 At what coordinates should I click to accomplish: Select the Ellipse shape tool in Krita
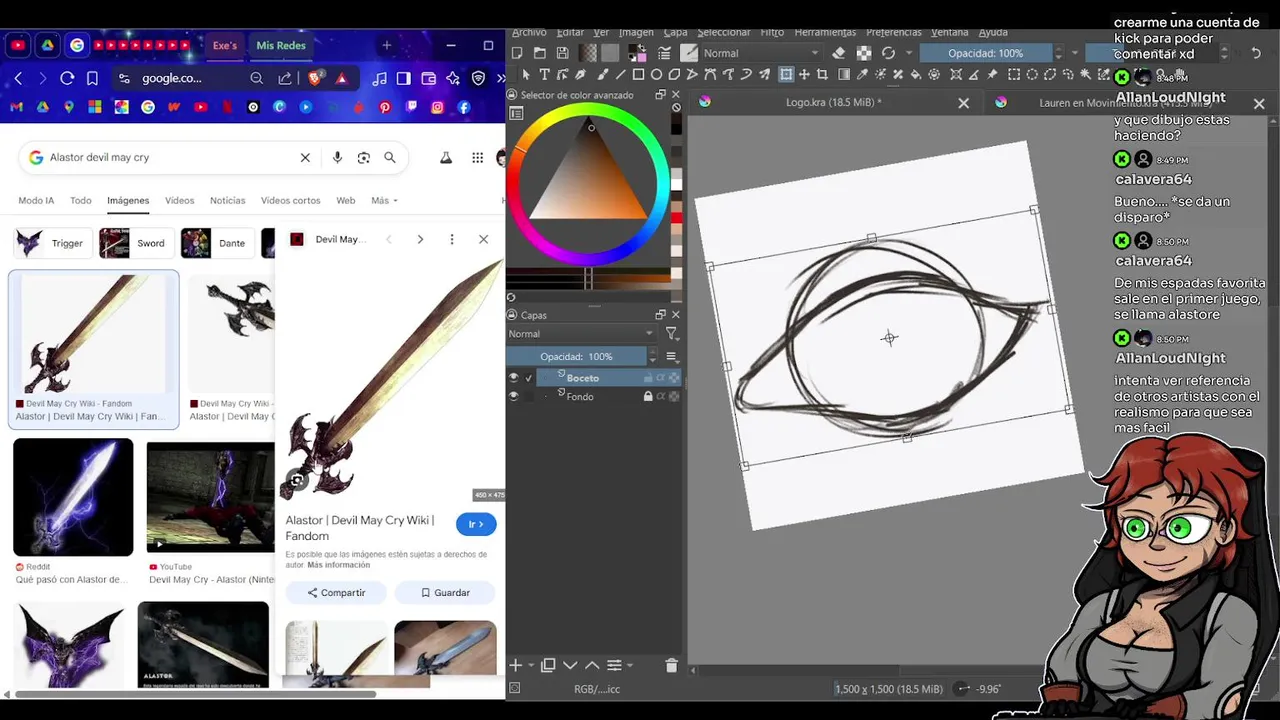(656, 74)
